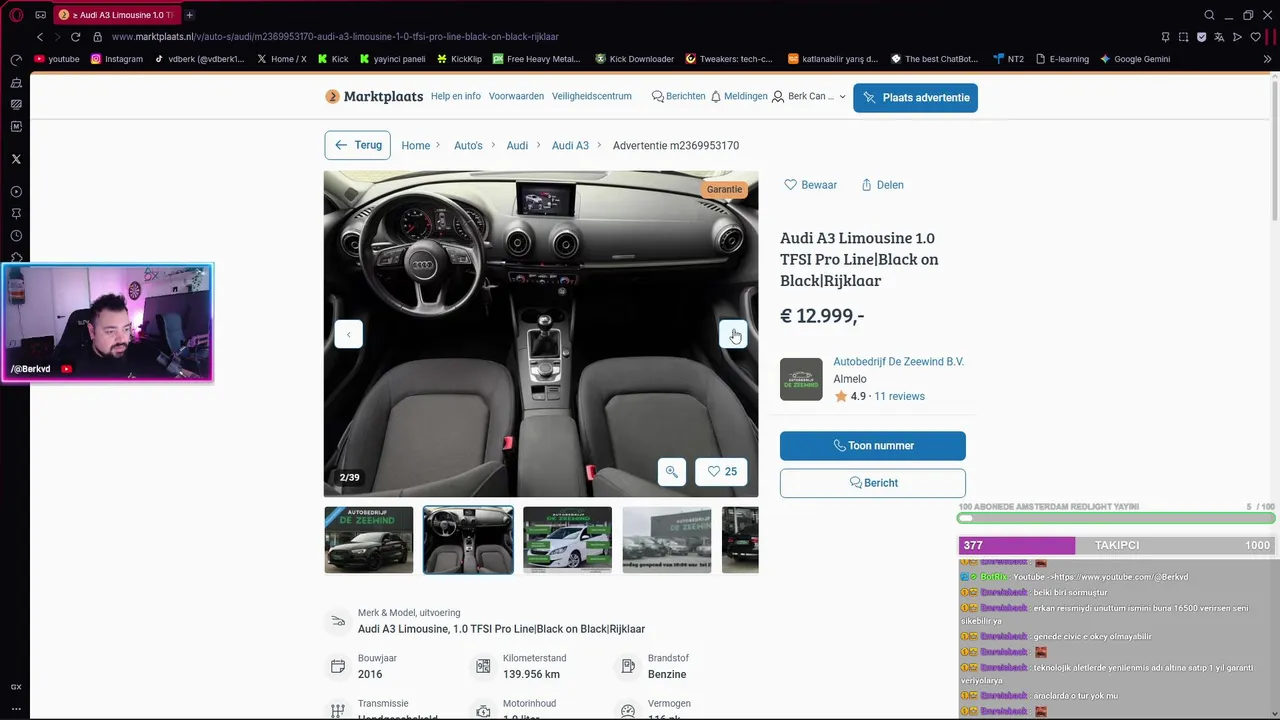Open X (Twitter) in Opera sidebar
The image size is (1280, 720).
[16, 159]
